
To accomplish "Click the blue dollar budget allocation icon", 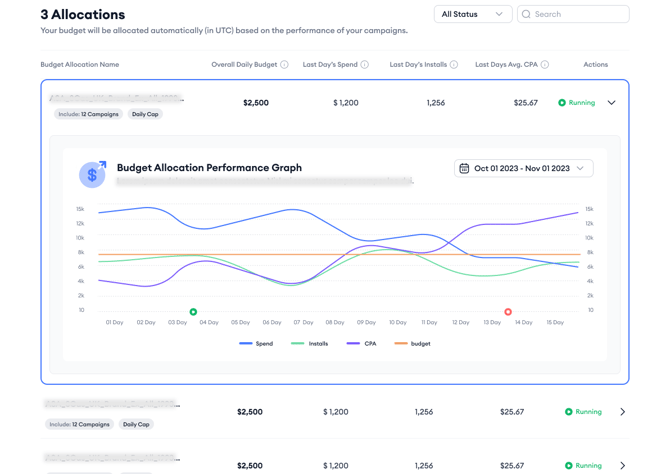I will coord(92,174).
